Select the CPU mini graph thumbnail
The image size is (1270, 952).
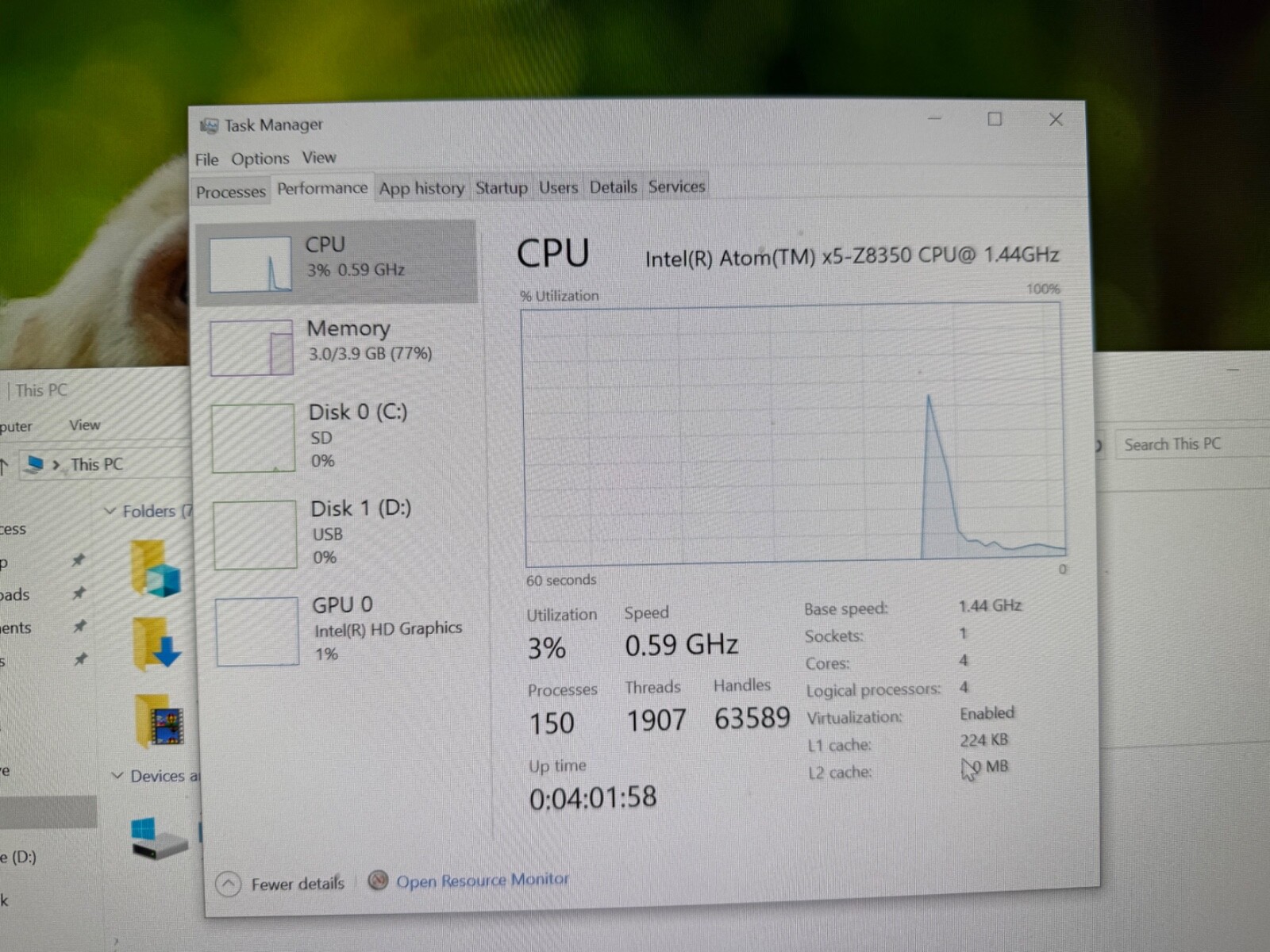(251, 264)
